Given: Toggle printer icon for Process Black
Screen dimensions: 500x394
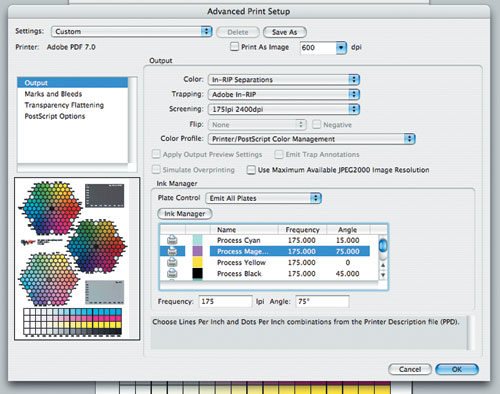Looking at the screenshot, I should pyautogui.click(x=172, y=273).
